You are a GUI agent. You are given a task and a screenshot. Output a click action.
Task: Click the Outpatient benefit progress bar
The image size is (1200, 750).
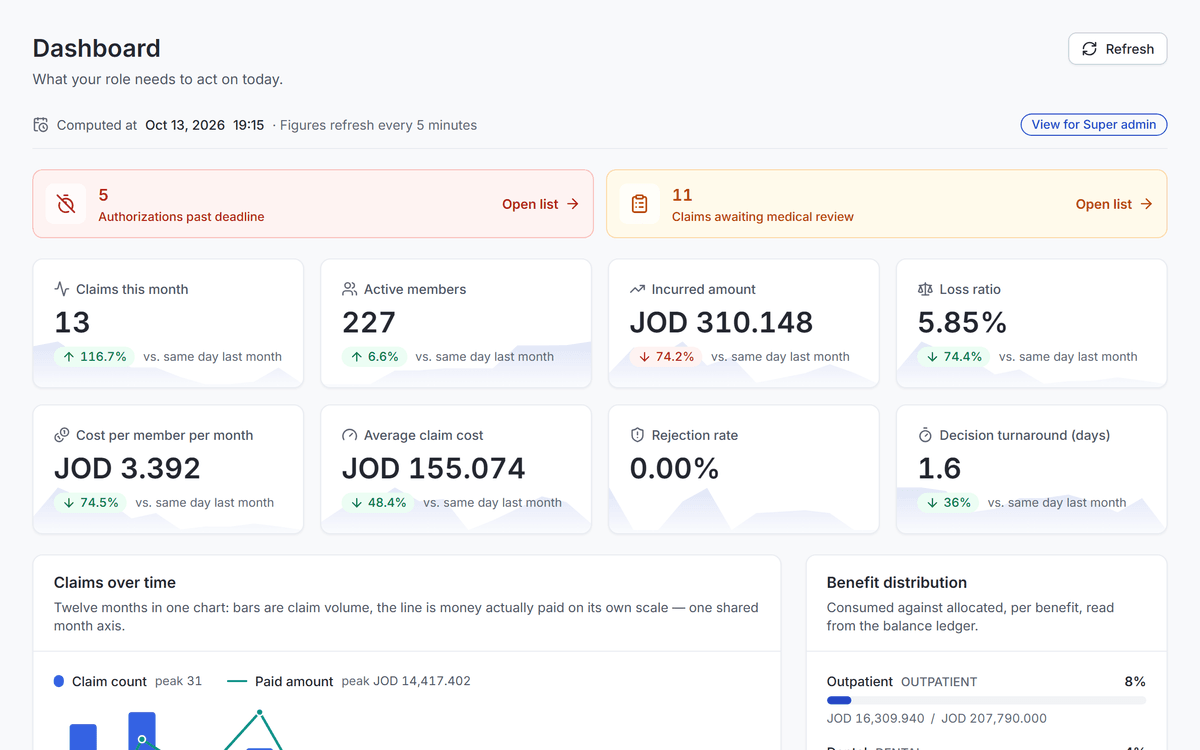pos(986,700)
